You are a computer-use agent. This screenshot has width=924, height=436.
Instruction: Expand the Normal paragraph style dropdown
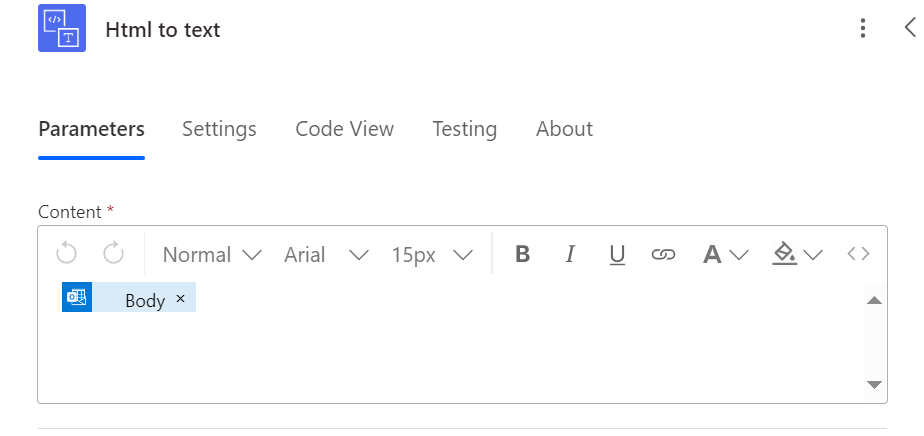(x=212, y=254)
